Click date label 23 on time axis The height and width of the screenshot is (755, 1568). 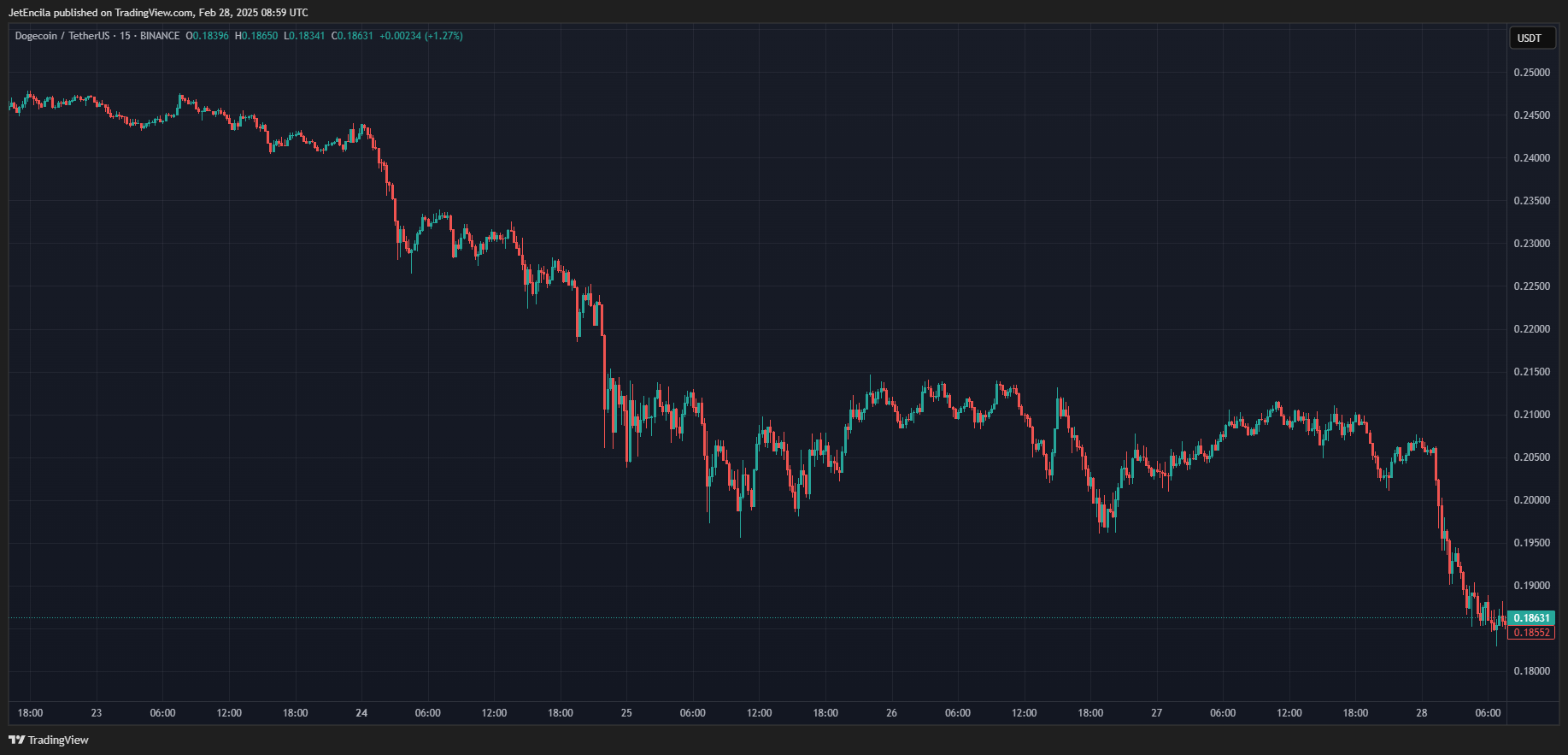(x=97, y=713)
